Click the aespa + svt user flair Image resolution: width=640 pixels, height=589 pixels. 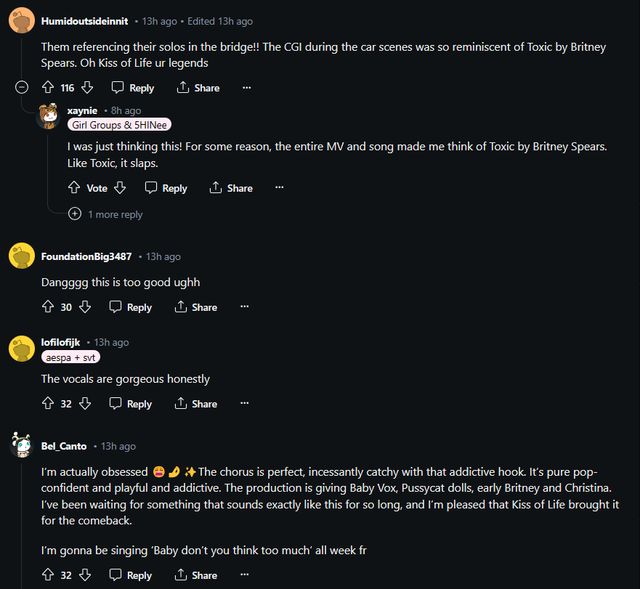(70, 357)
